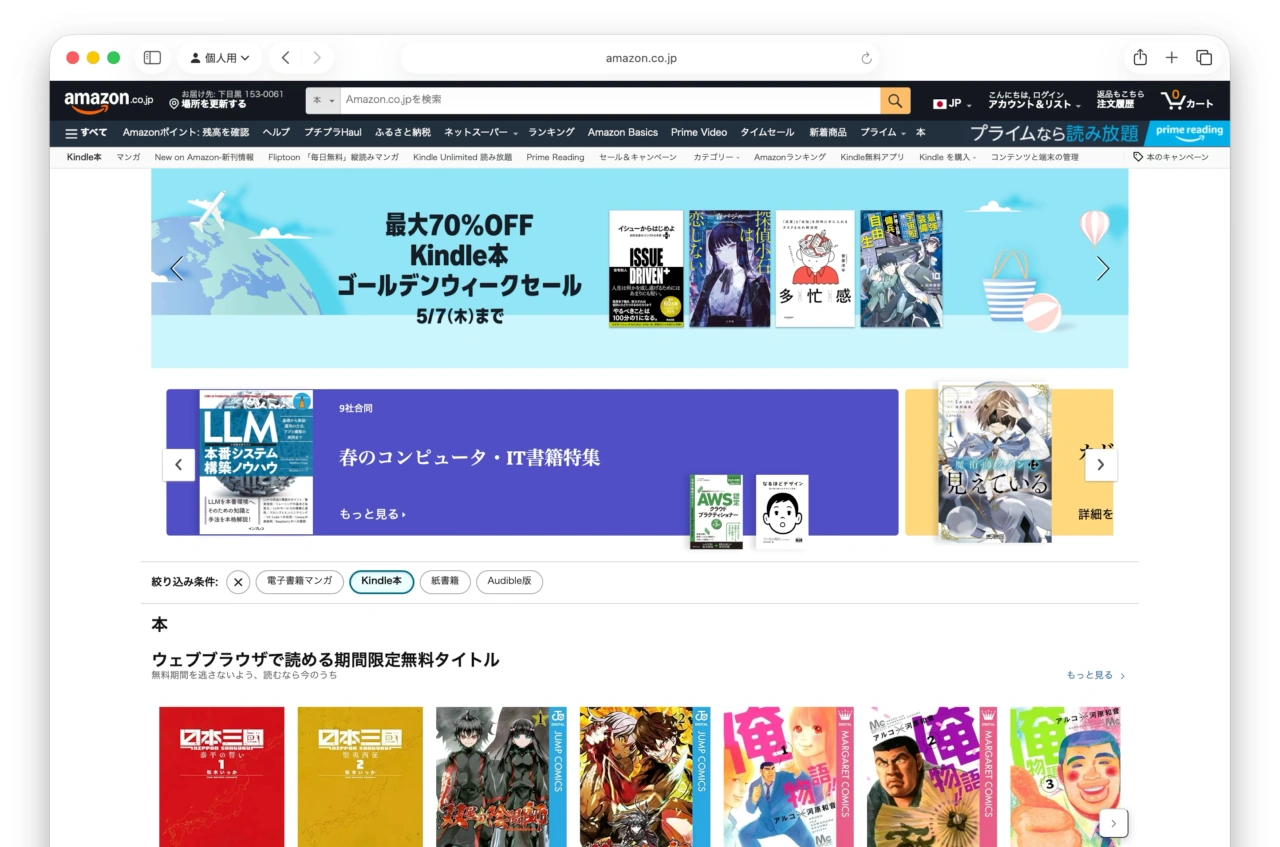Click Amazonポイント: 残高を確認 link
Image resolution: width=1280 pixels, height=847 pixels.
click(186, 133)
